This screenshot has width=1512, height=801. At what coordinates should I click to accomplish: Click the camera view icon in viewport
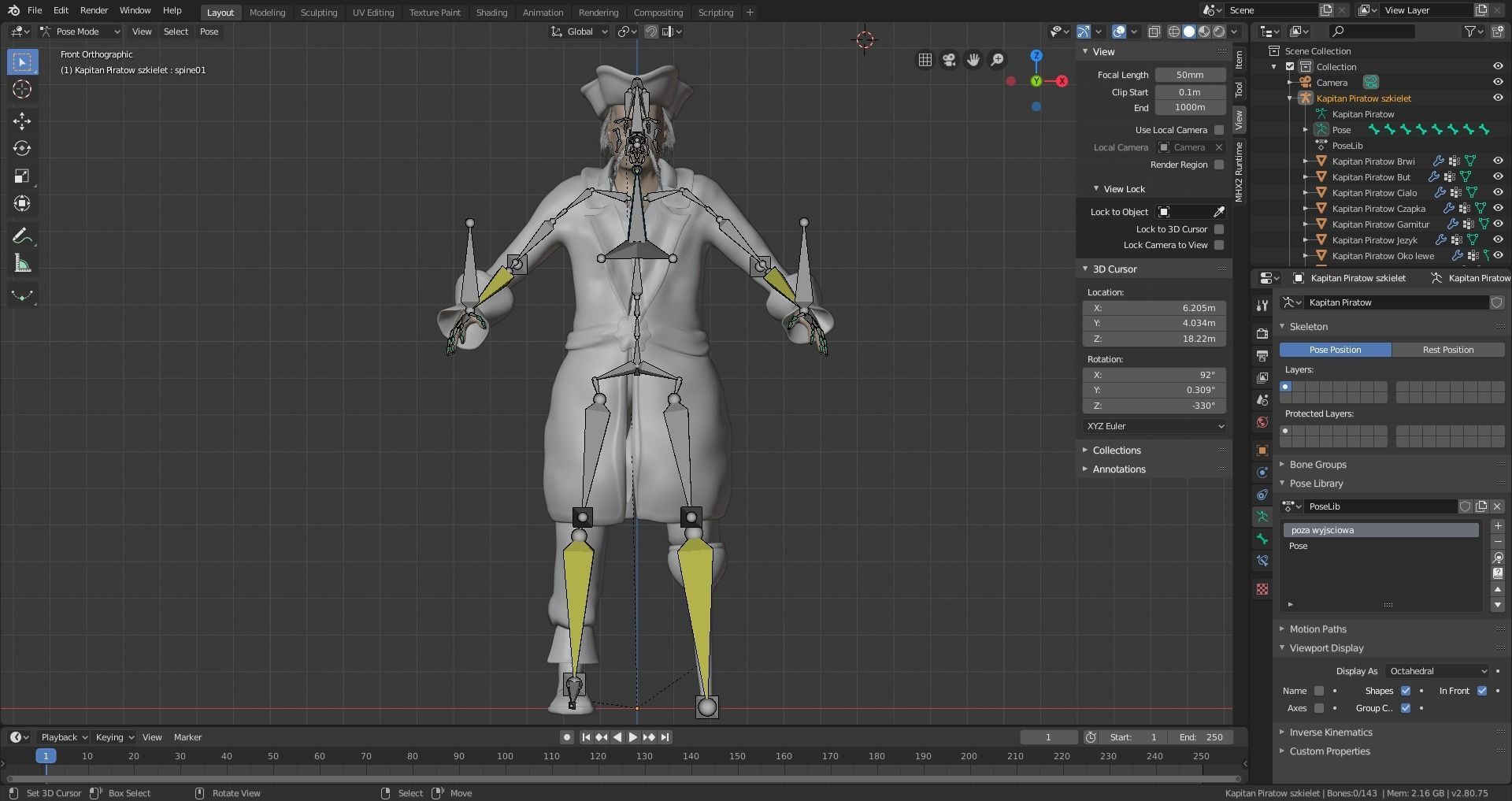point(949,60)
